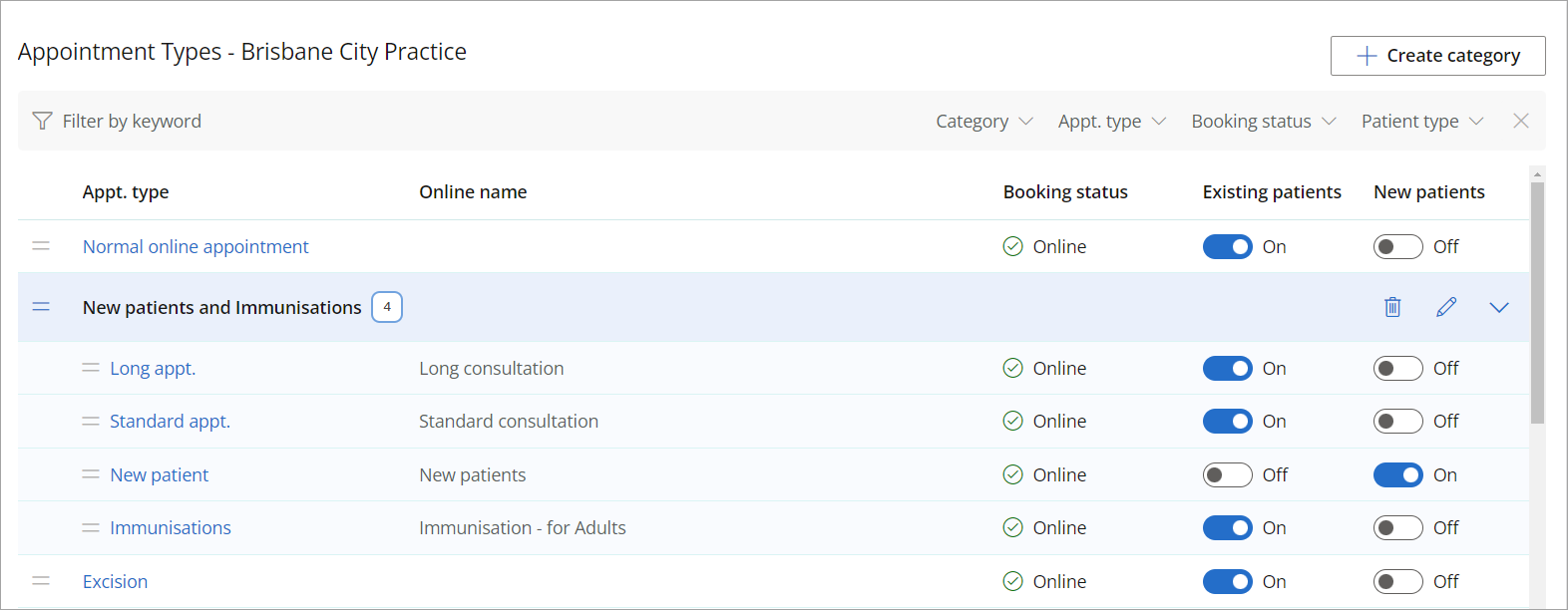Collapse New patients and Immunisations category
The image size is (1568, 610).
(1498, 307)
